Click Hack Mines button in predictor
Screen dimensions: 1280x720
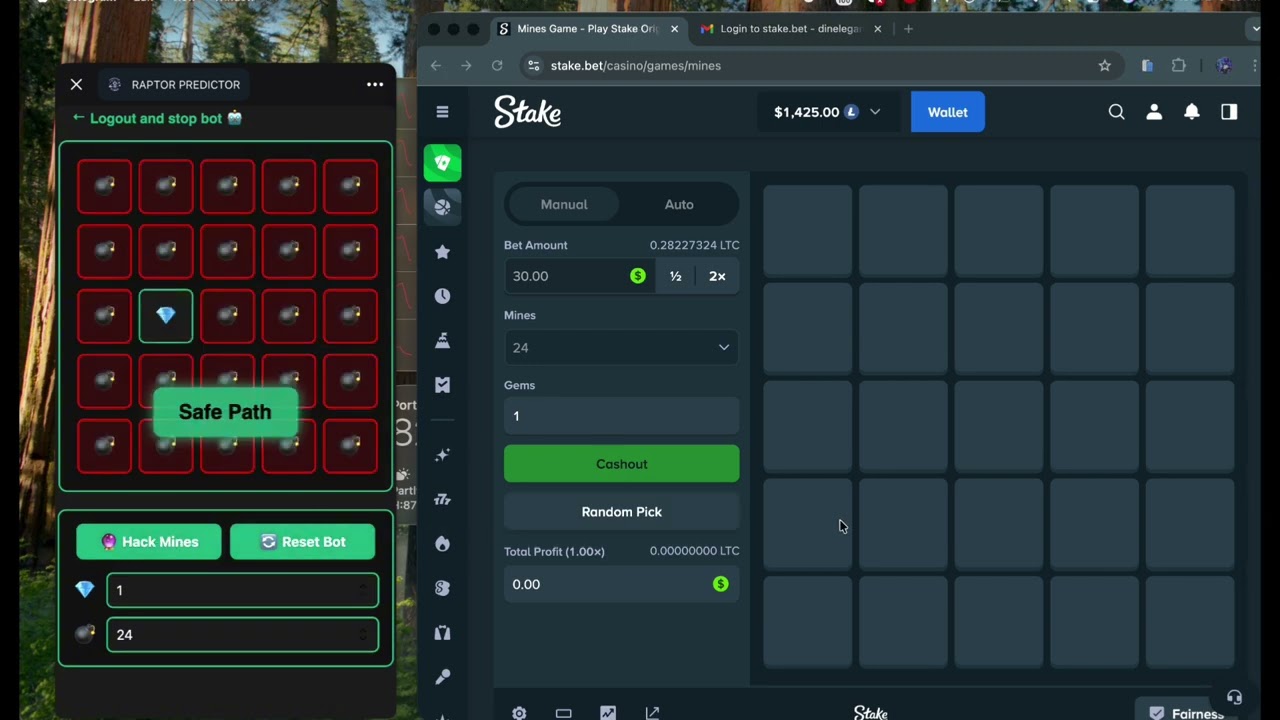click(149, 542)
